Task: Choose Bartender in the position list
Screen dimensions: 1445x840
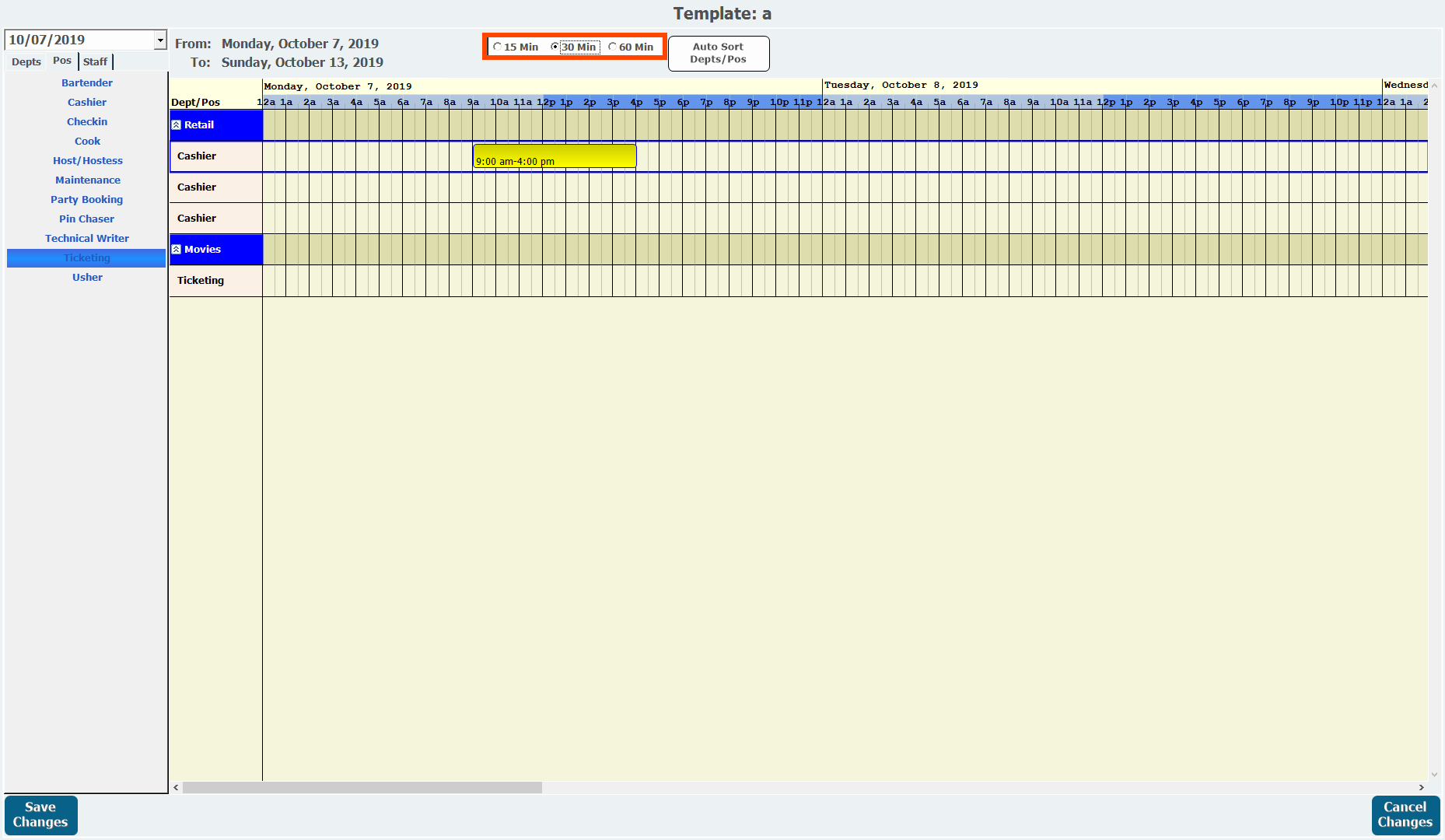Action: tap(87, 83)
